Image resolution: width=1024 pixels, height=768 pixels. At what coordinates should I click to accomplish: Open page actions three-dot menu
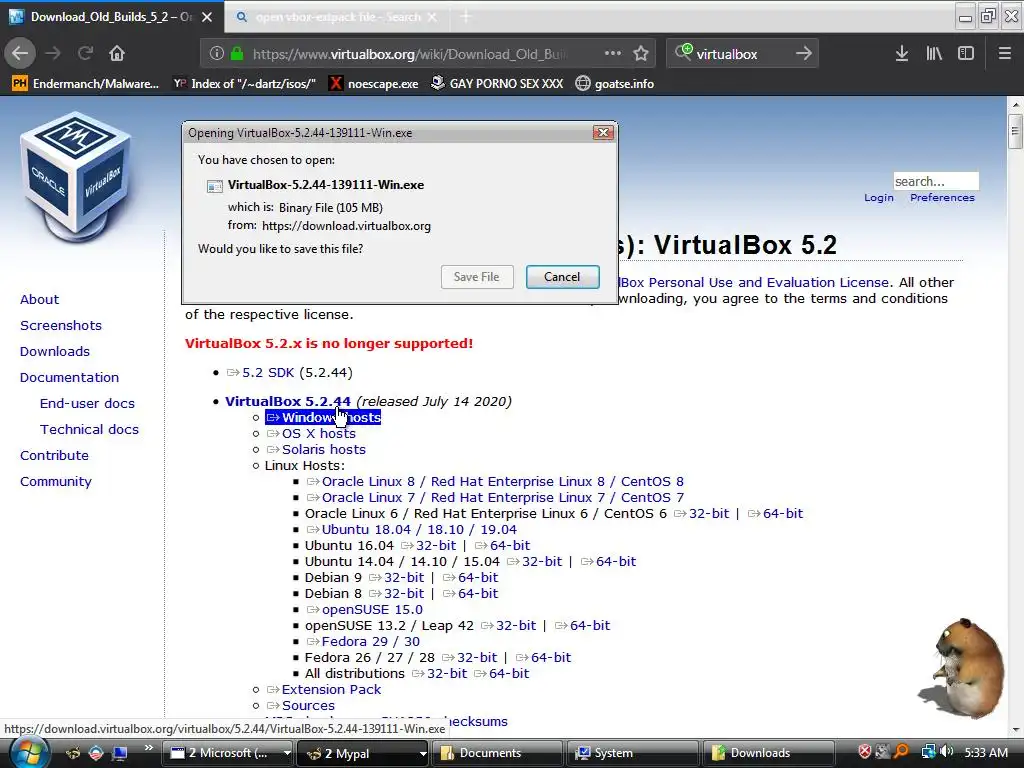(x=613, y=54)
